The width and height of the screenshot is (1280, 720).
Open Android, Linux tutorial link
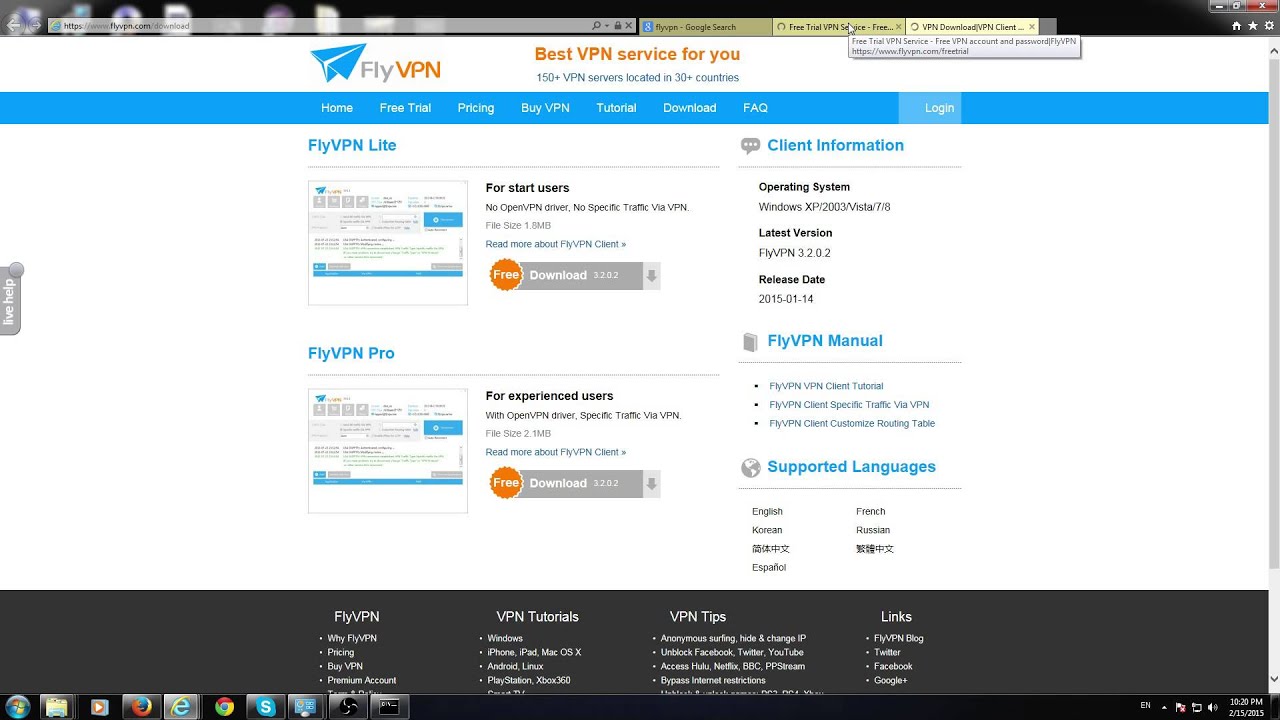(515, 666)
